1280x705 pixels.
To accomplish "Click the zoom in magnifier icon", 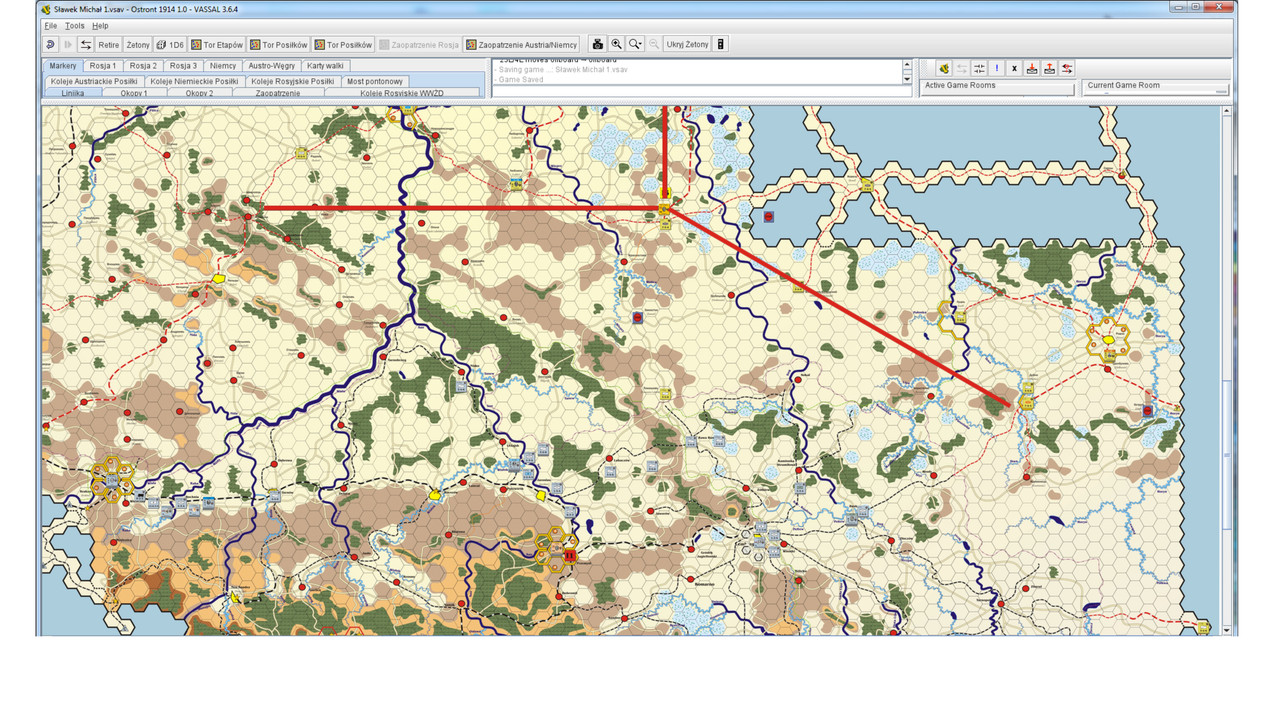I will click(x=617, y=44).
